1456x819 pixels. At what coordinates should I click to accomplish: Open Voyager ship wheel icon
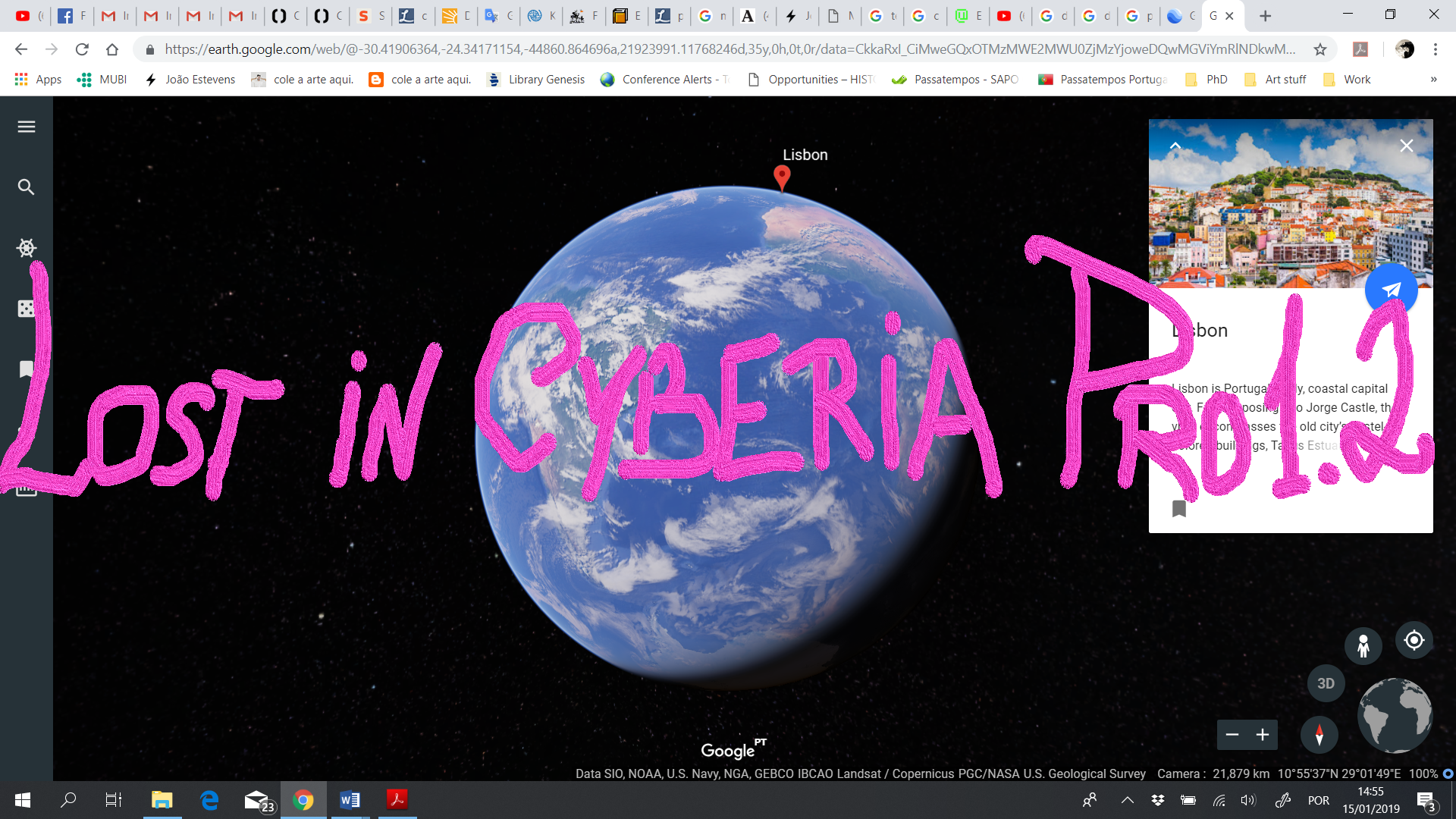pos(27,248)
